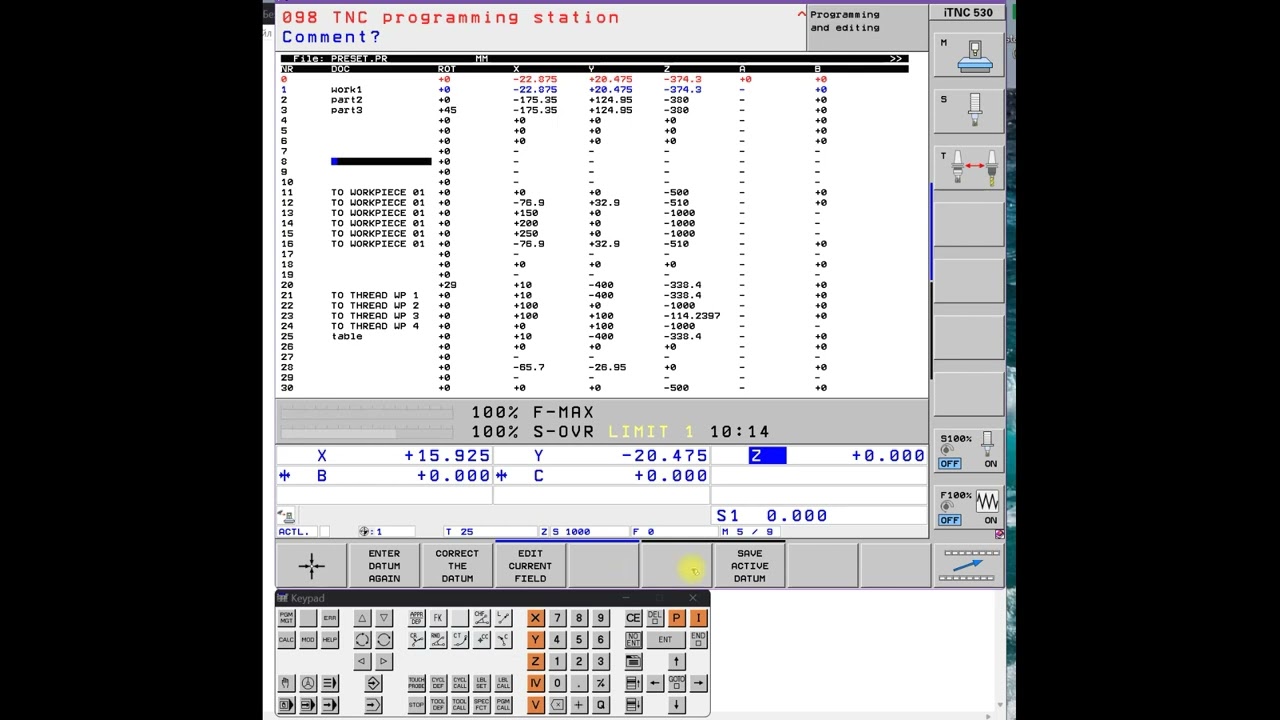Toggle the -/+ sign key
1280x720 pixels.
(x=600, y=683)
